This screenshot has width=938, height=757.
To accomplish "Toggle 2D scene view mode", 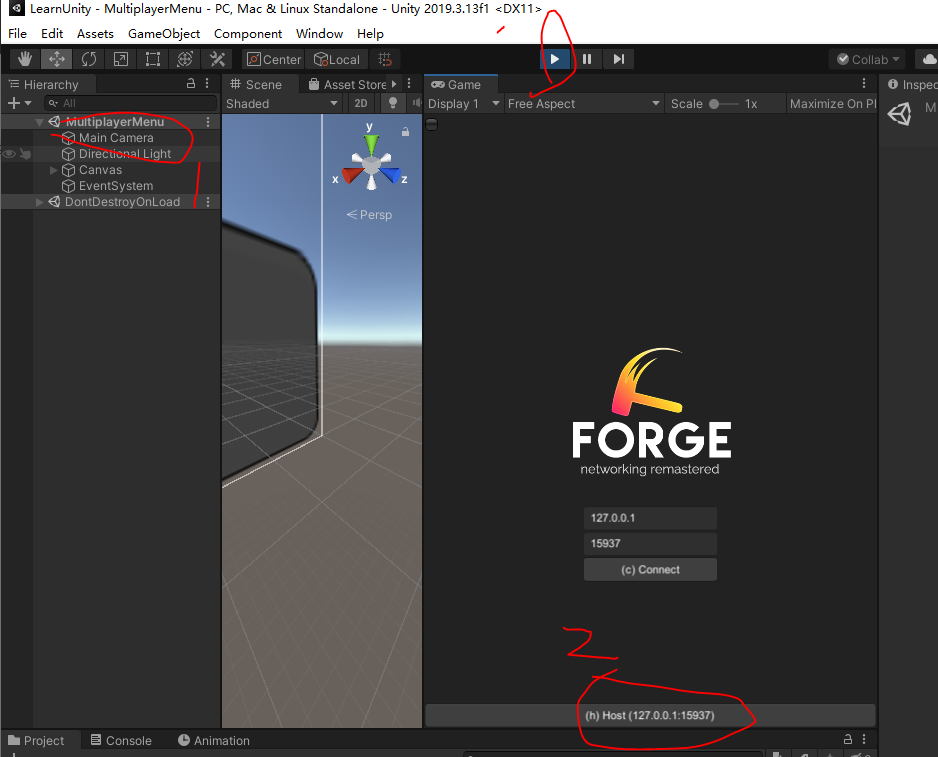I will [x=361, y=104].
